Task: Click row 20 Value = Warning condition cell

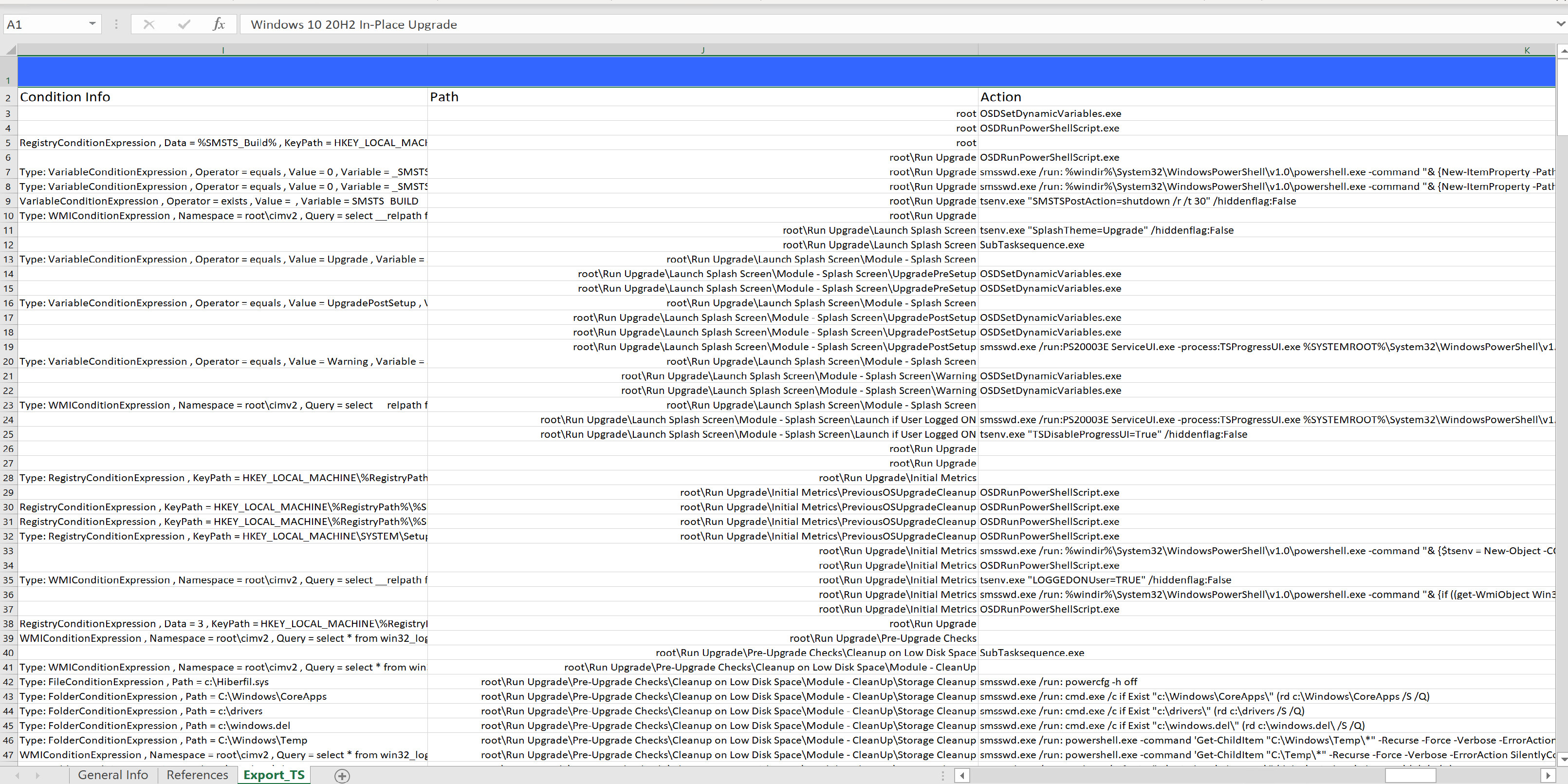Action: [223, 361]
